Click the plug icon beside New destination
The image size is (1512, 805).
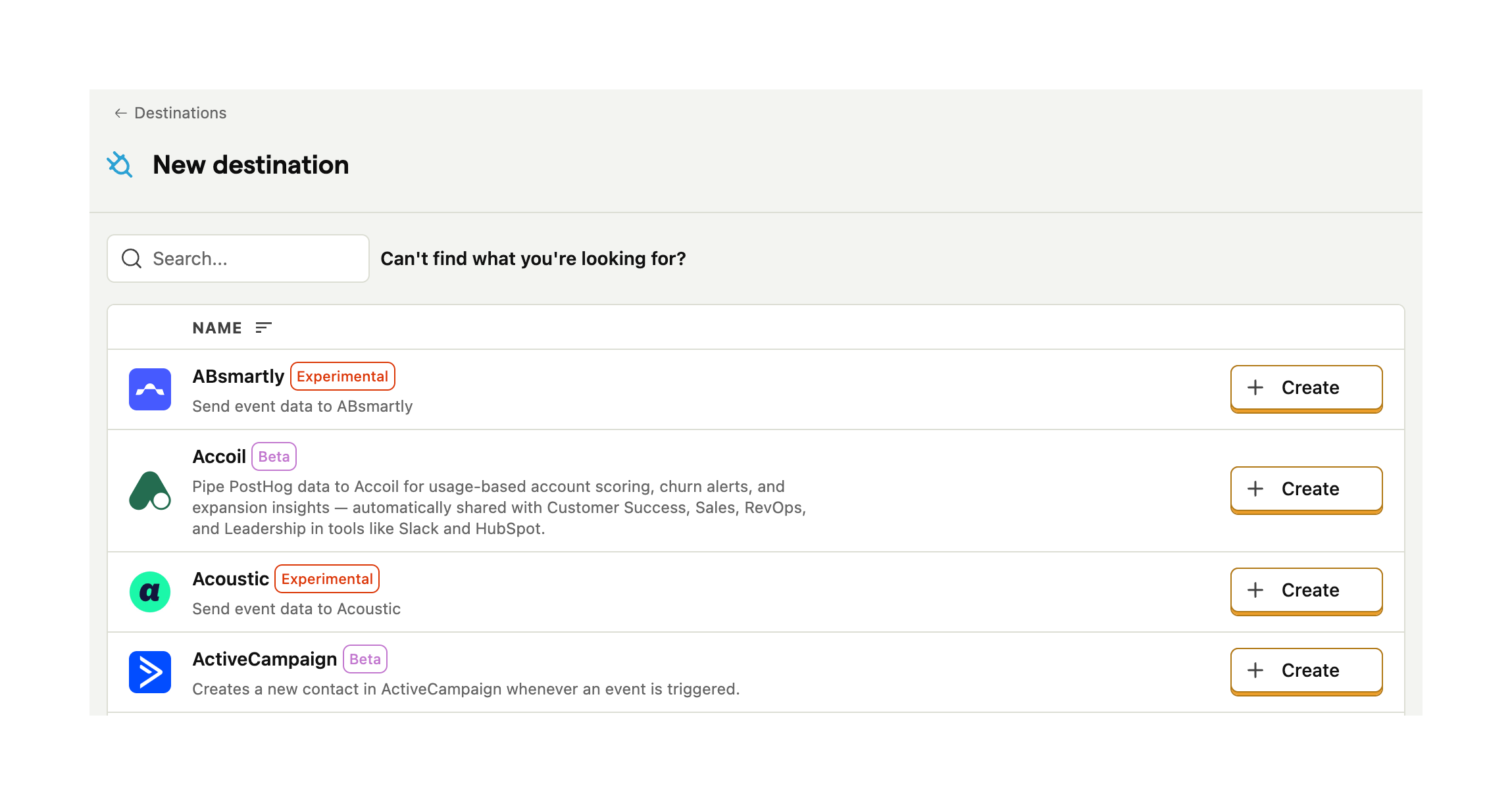coord(120,164)
